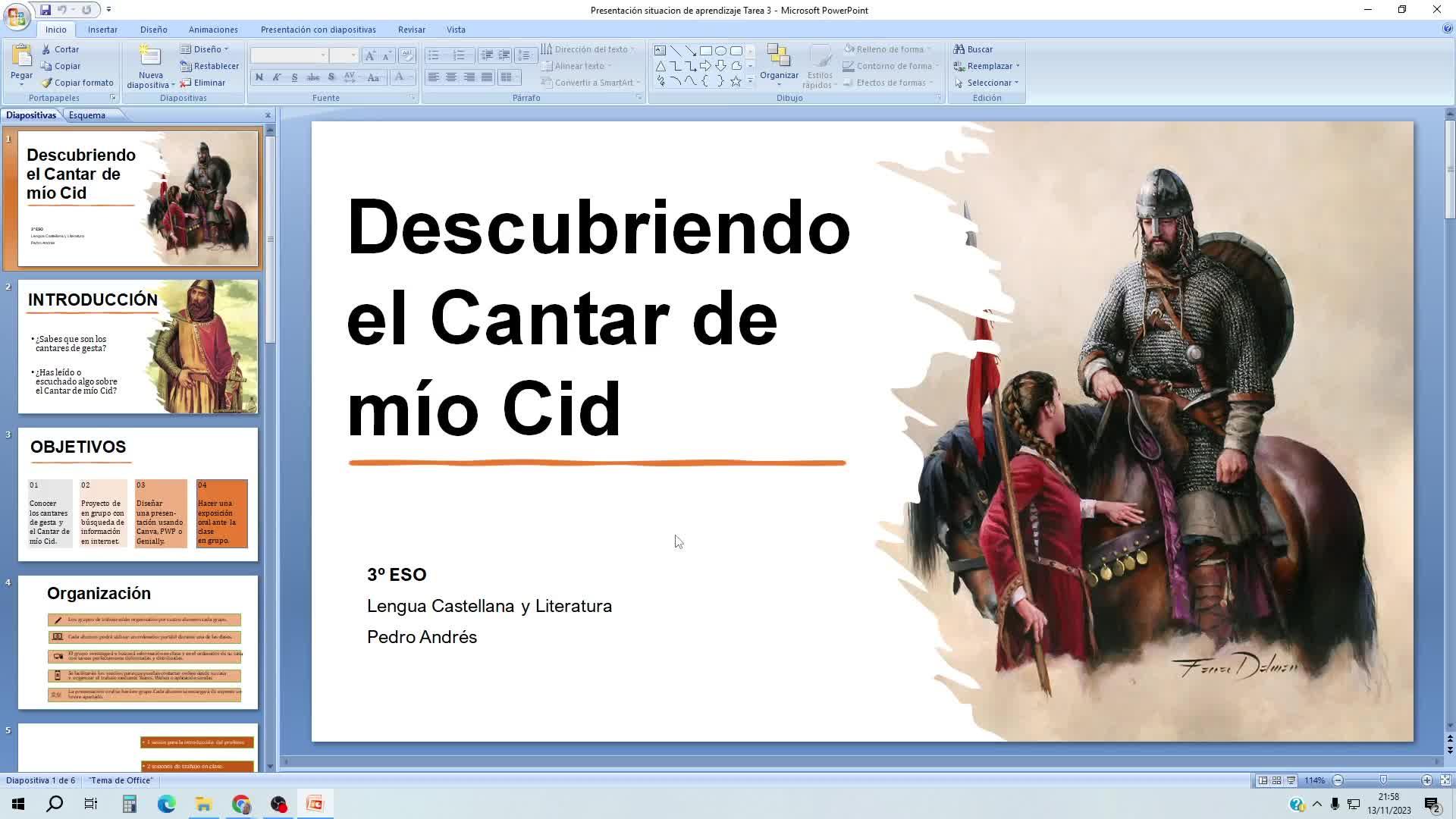Viewport: 1456px width, 819px height.
Task: Open Presentación con diapositivas tab
Action: tap(318, 30)
